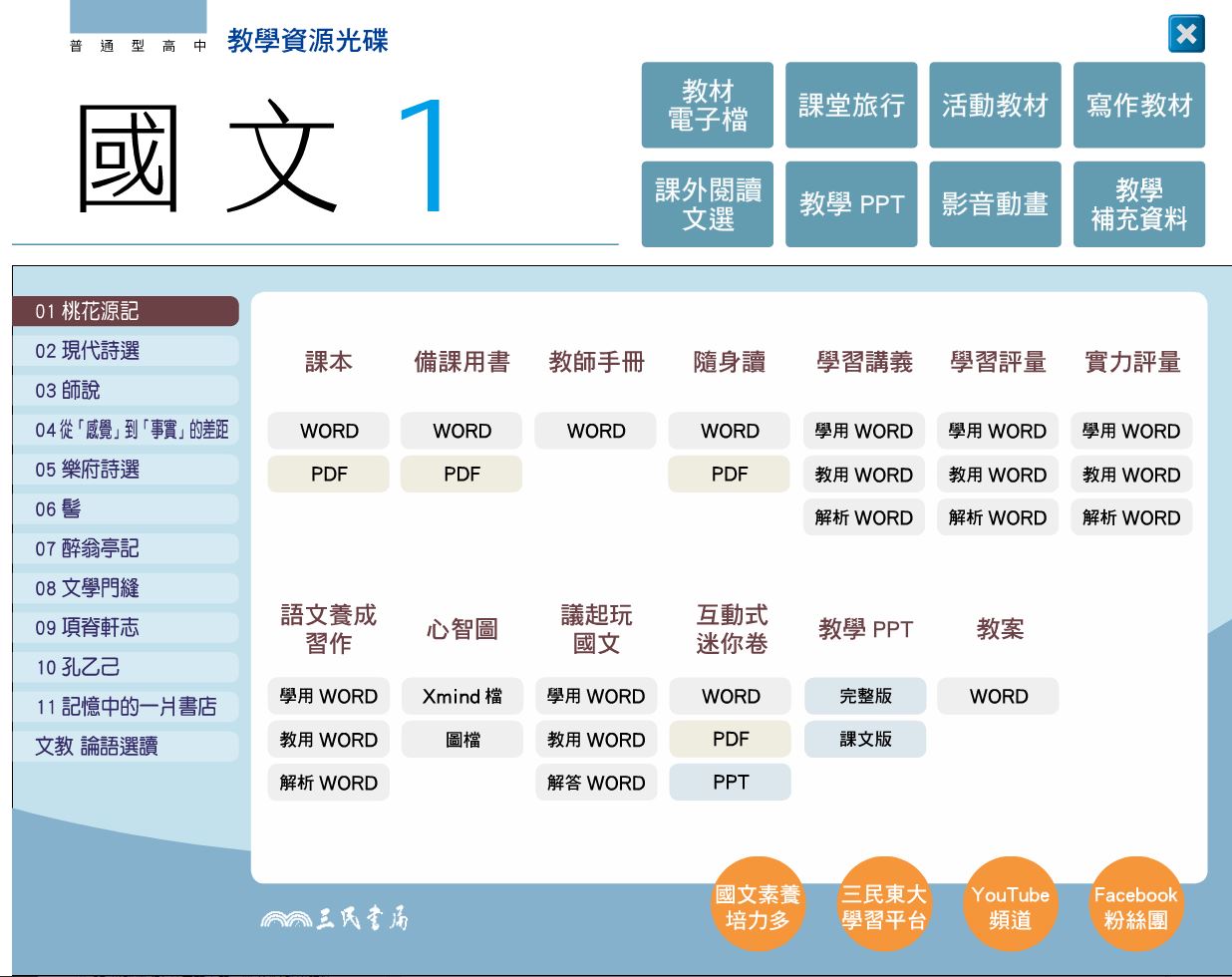Open 互動式迷你卷 PDF
1232x977 pixels.
tap(731, 739)
